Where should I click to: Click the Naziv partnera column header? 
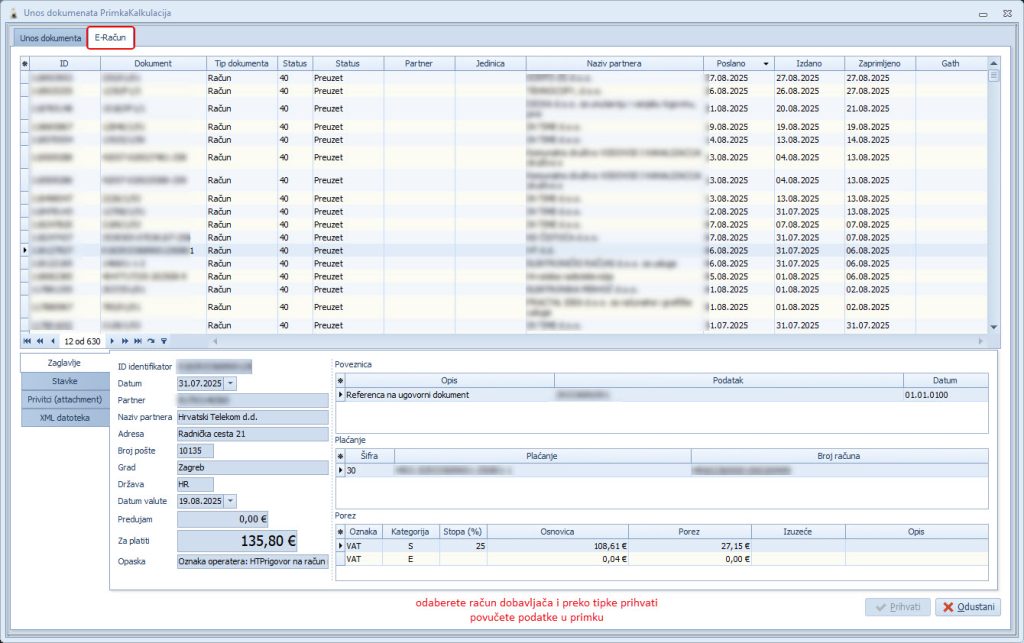[x=614, y=63]
